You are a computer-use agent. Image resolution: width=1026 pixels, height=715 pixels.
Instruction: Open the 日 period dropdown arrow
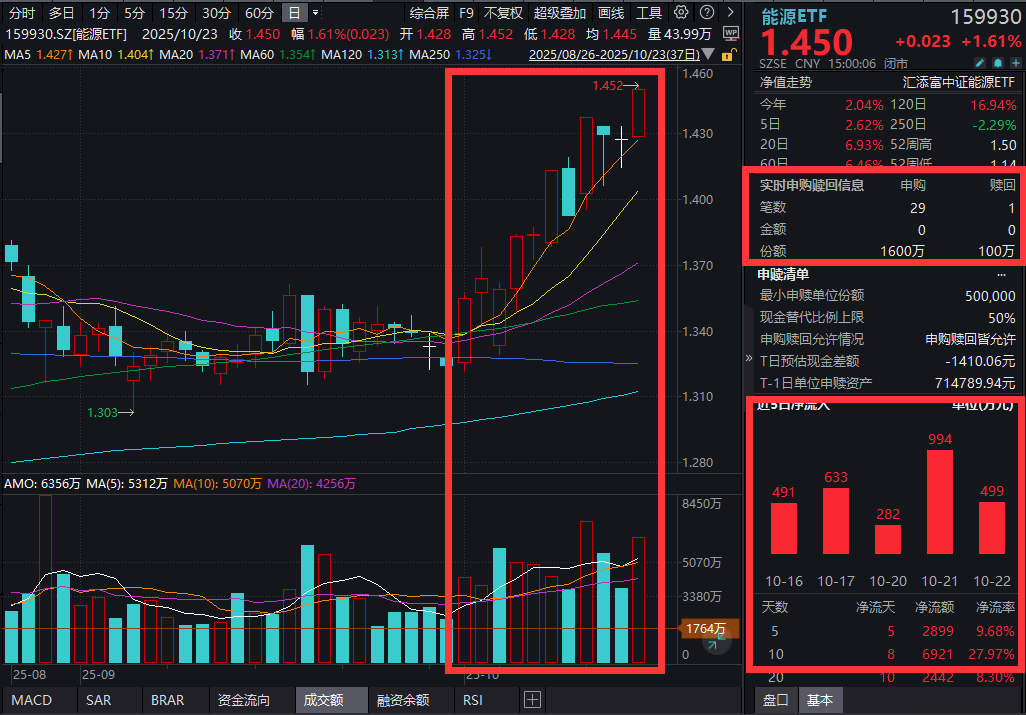tap(315, 13)
